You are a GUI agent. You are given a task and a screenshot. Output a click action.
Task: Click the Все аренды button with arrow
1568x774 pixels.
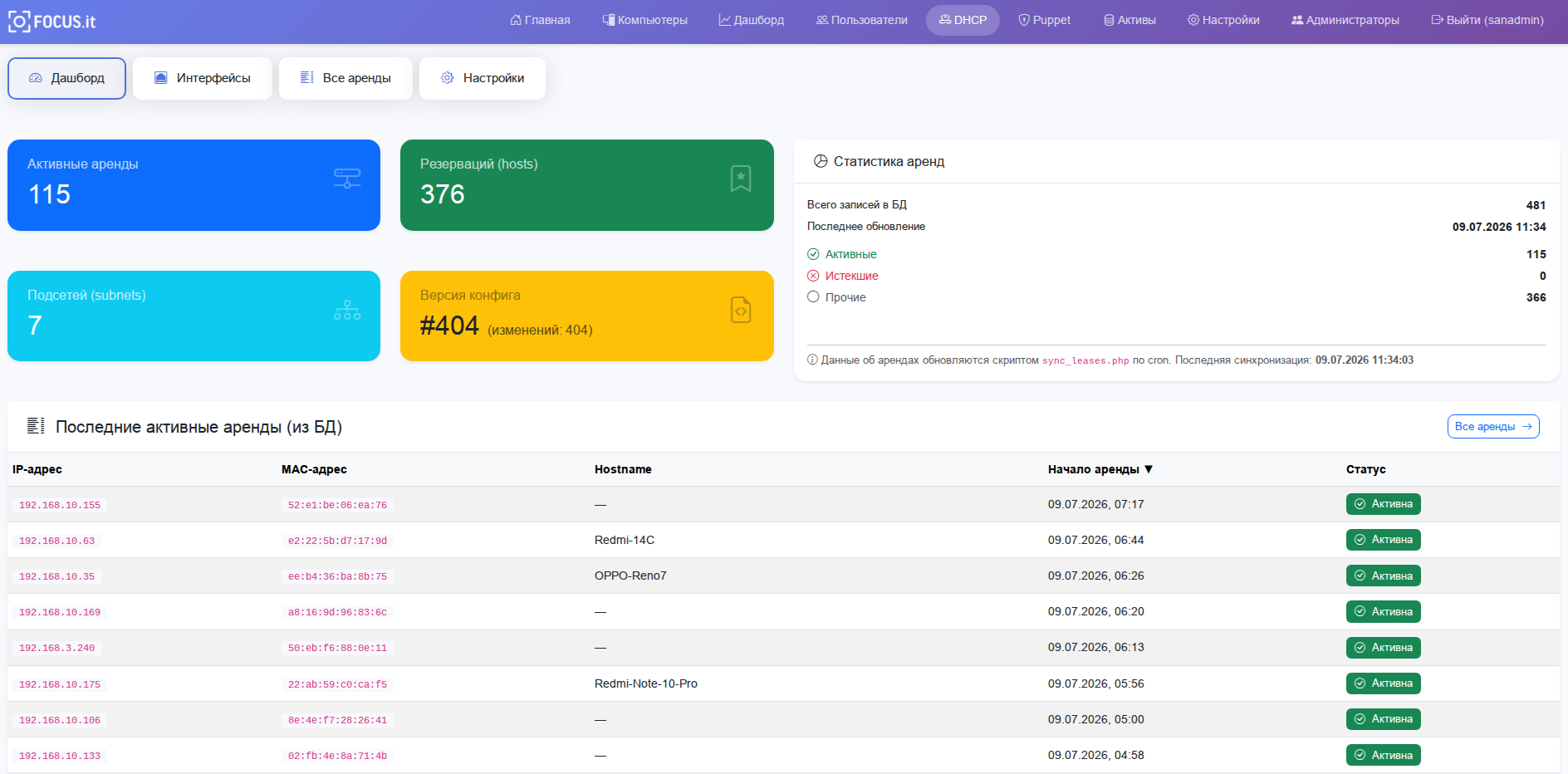pyautogui.click(x=1493, y=426)
